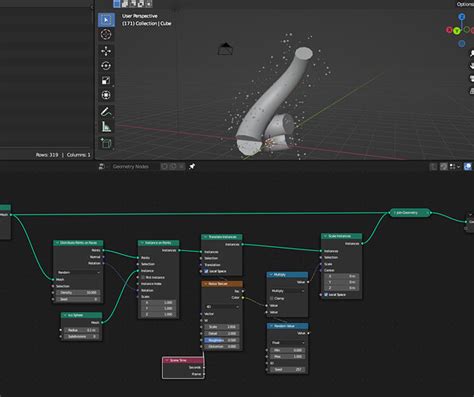Screen dimensions: 474x397
Task: Choose the Move tool in the viewport
Action: (106, 51)
